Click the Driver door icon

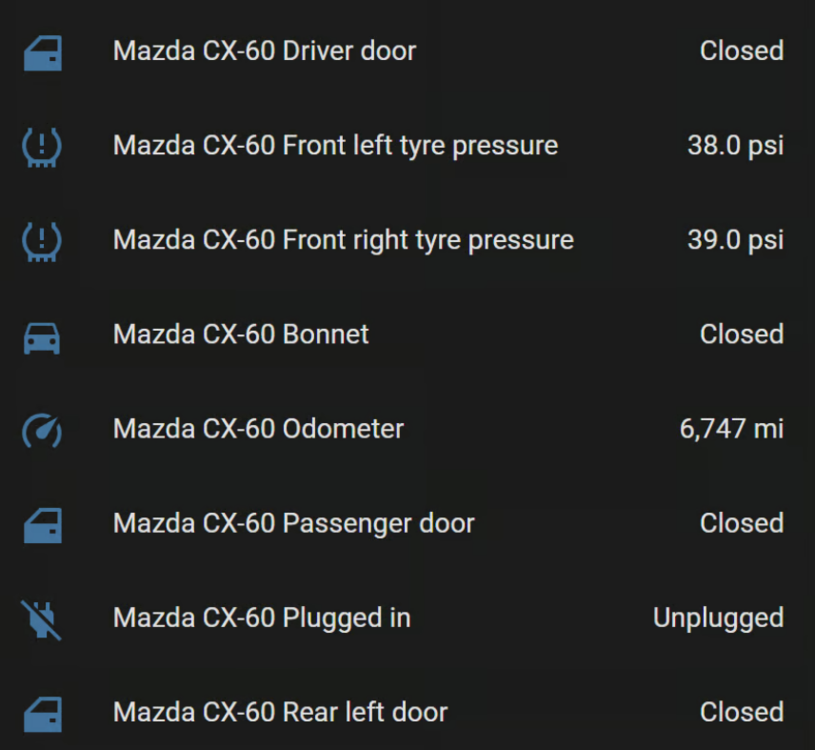tap(42, 52)
